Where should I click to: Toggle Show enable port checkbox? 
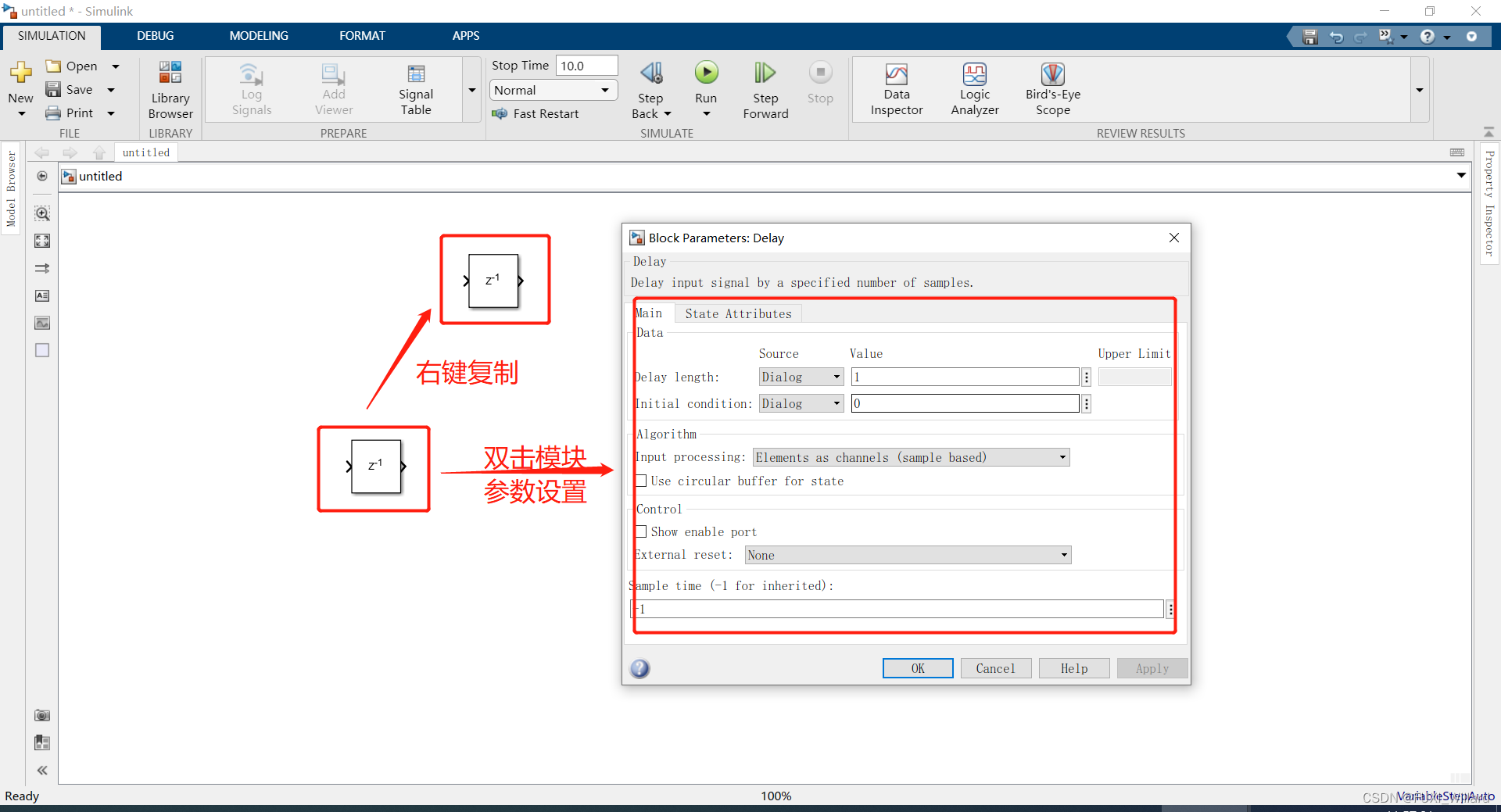(x=641, y=532)
